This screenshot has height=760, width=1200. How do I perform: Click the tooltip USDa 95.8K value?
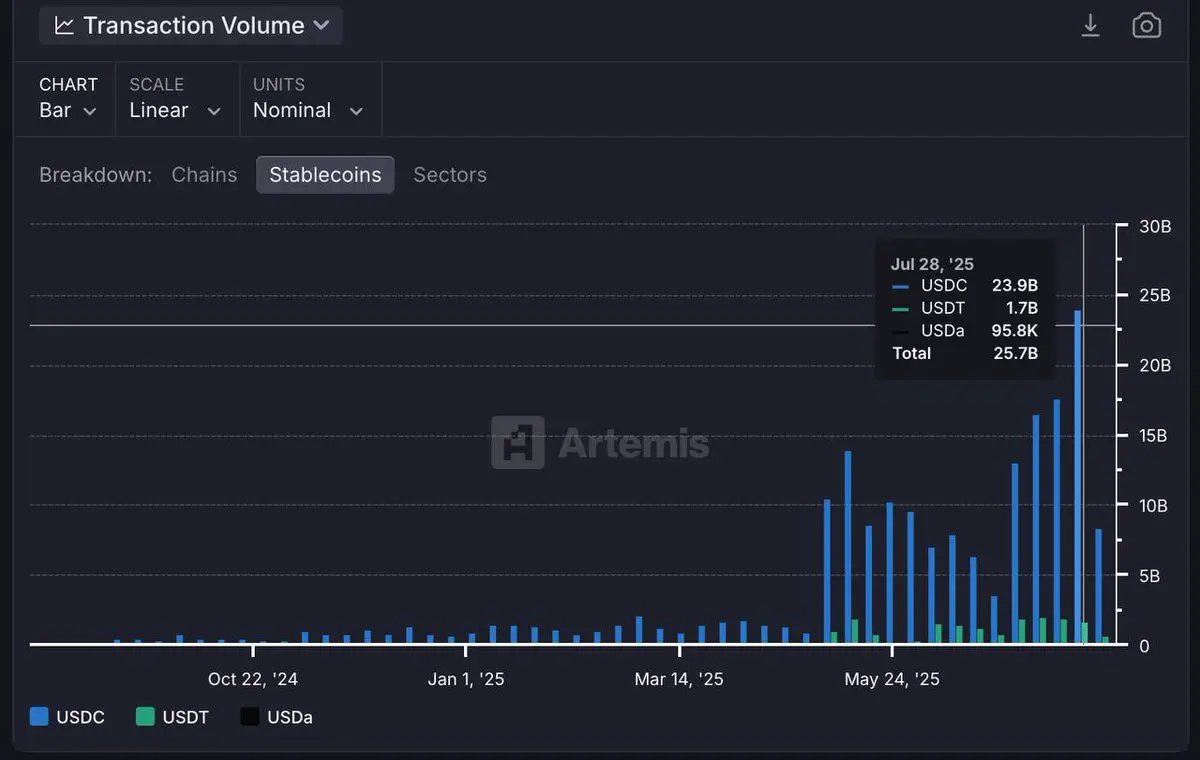[1014, 330]
